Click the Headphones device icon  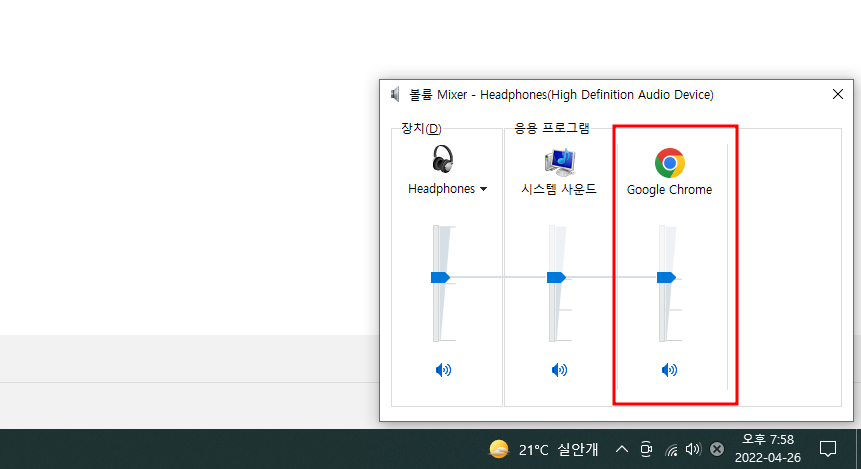pos(443,159)
